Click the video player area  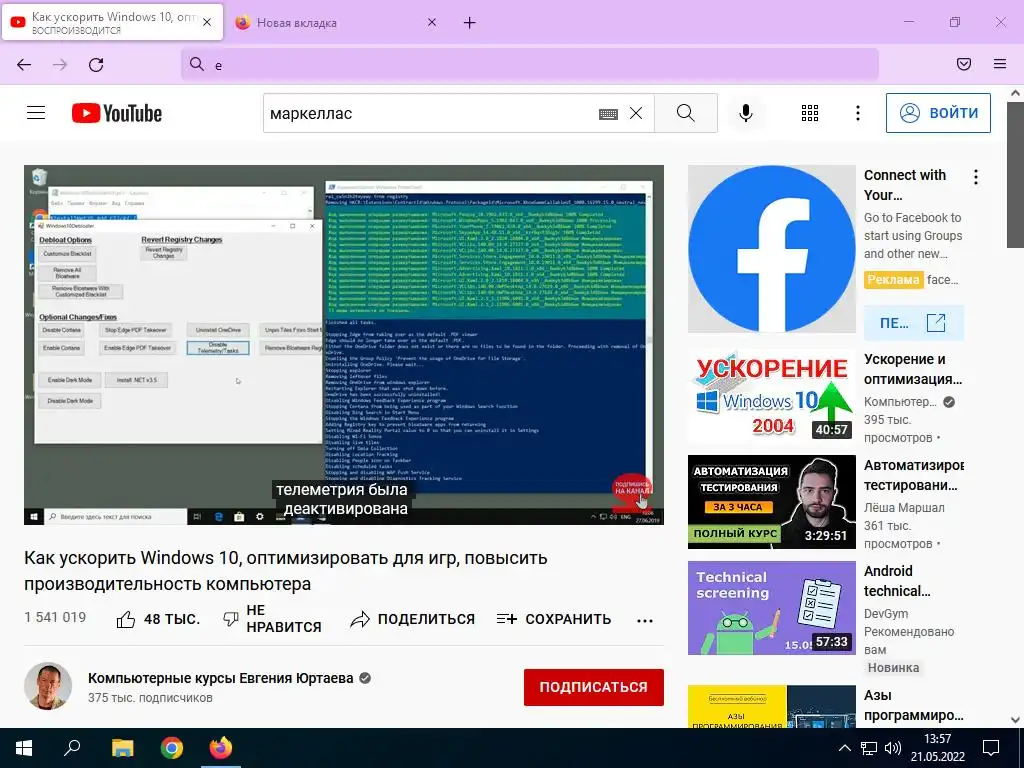click(344, 345)
